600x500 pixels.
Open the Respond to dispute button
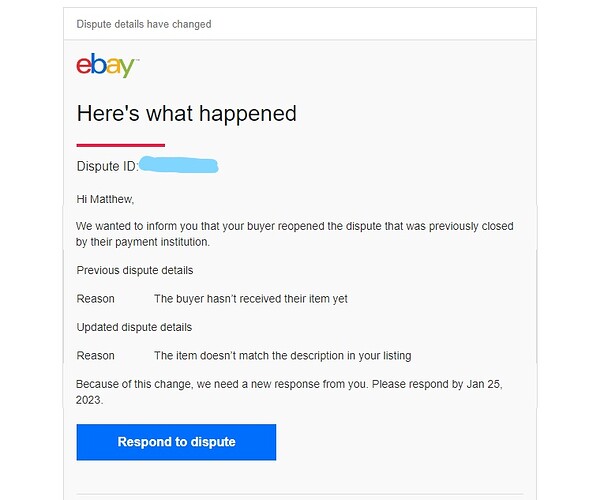(176, 442)
